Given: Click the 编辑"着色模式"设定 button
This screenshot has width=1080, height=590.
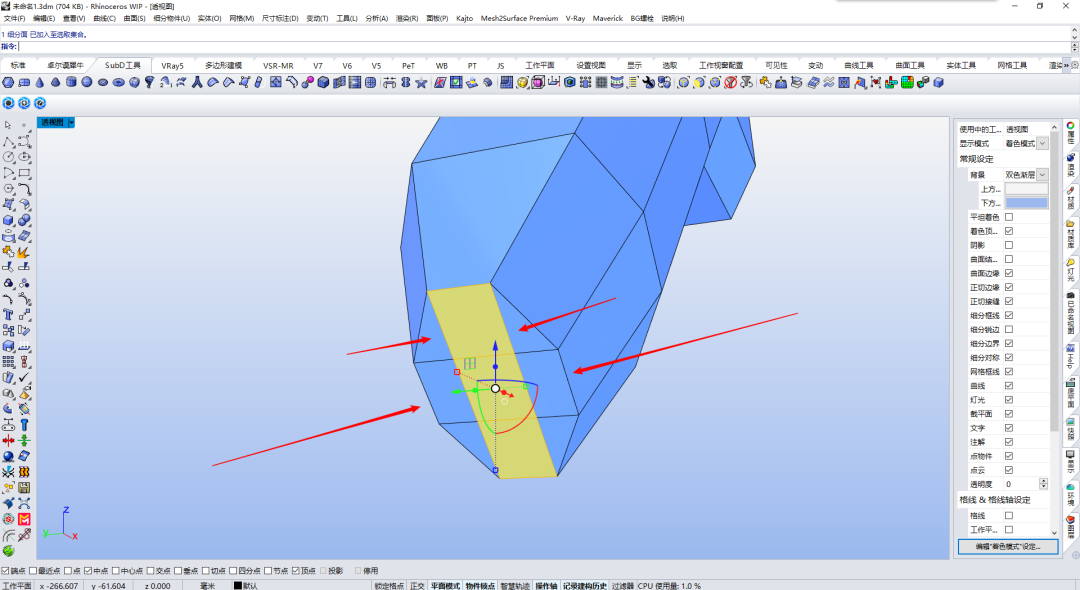Looking at the screenshot, I should [1008, 547].
